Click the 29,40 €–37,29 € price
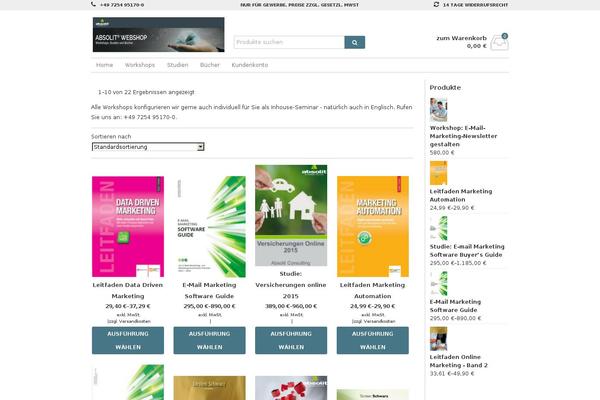The width and height of the screenshot is (600, 400). coord(128,306)
